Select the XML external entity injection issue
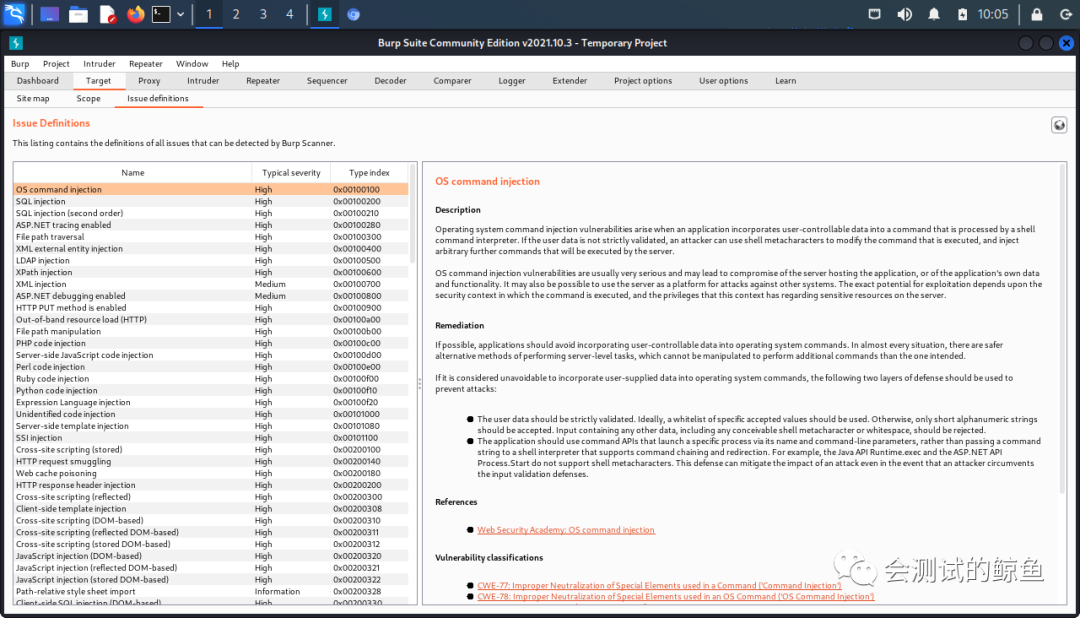Viewport: 1080px width, 618px height. pyautogui.click(x=211, y=249)
